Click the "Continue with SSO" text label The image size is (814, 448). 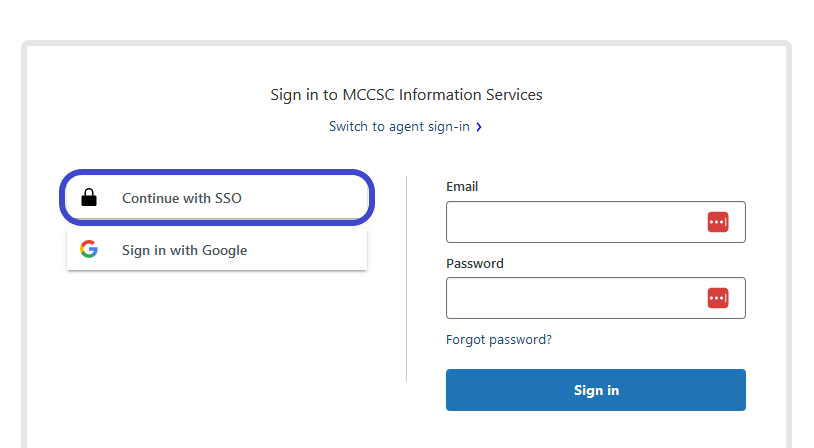pos(182,198)
